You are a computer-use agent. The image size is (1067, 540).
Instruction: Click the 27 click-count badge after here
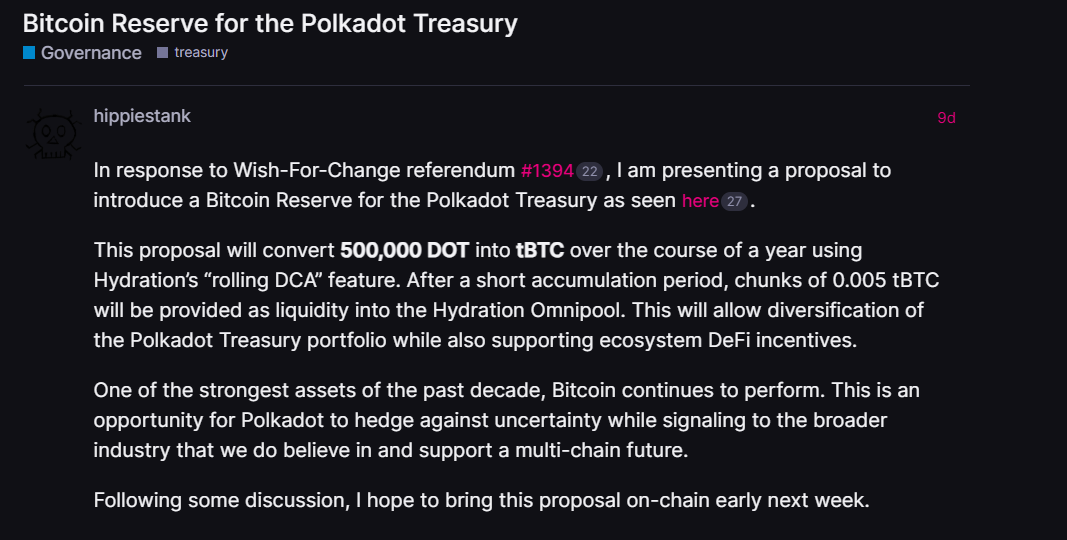(x=734, y=201)
